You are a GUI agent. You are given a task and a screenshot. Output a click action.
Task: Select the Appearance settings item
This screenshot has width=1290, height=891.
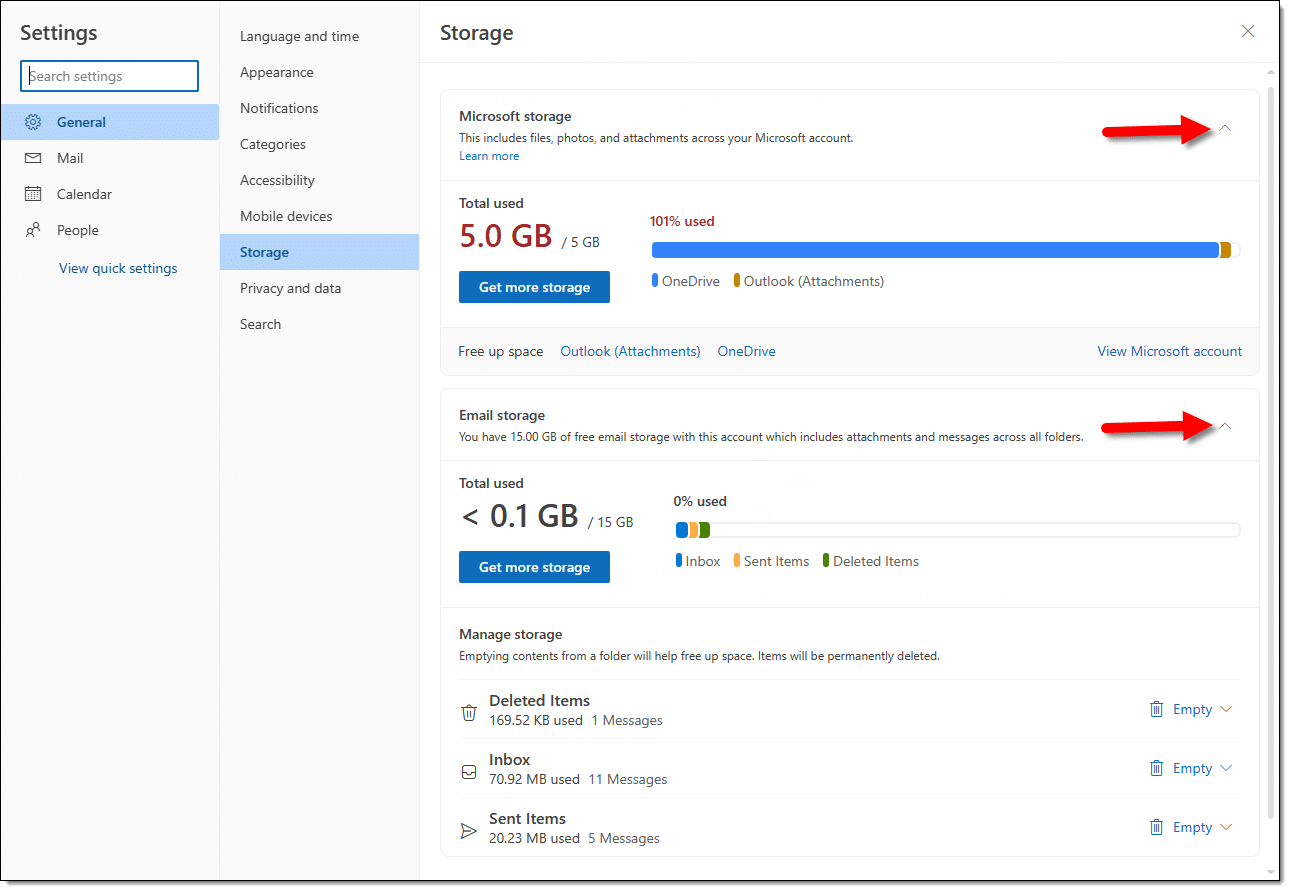point(276,72)
